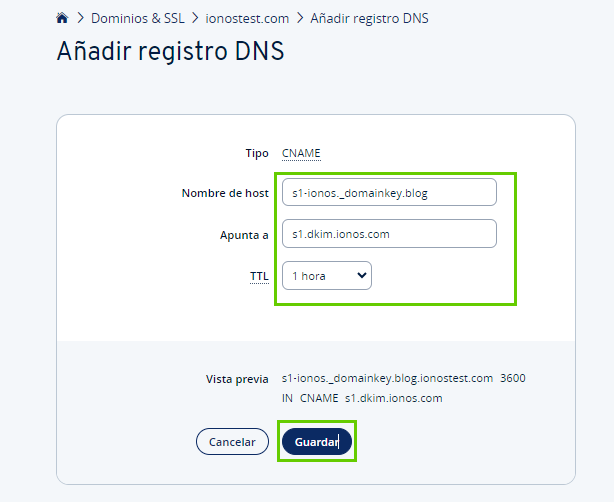Click the underlined TTL label
The height and width of the screenshot is (502, 614).
(259, 276)
